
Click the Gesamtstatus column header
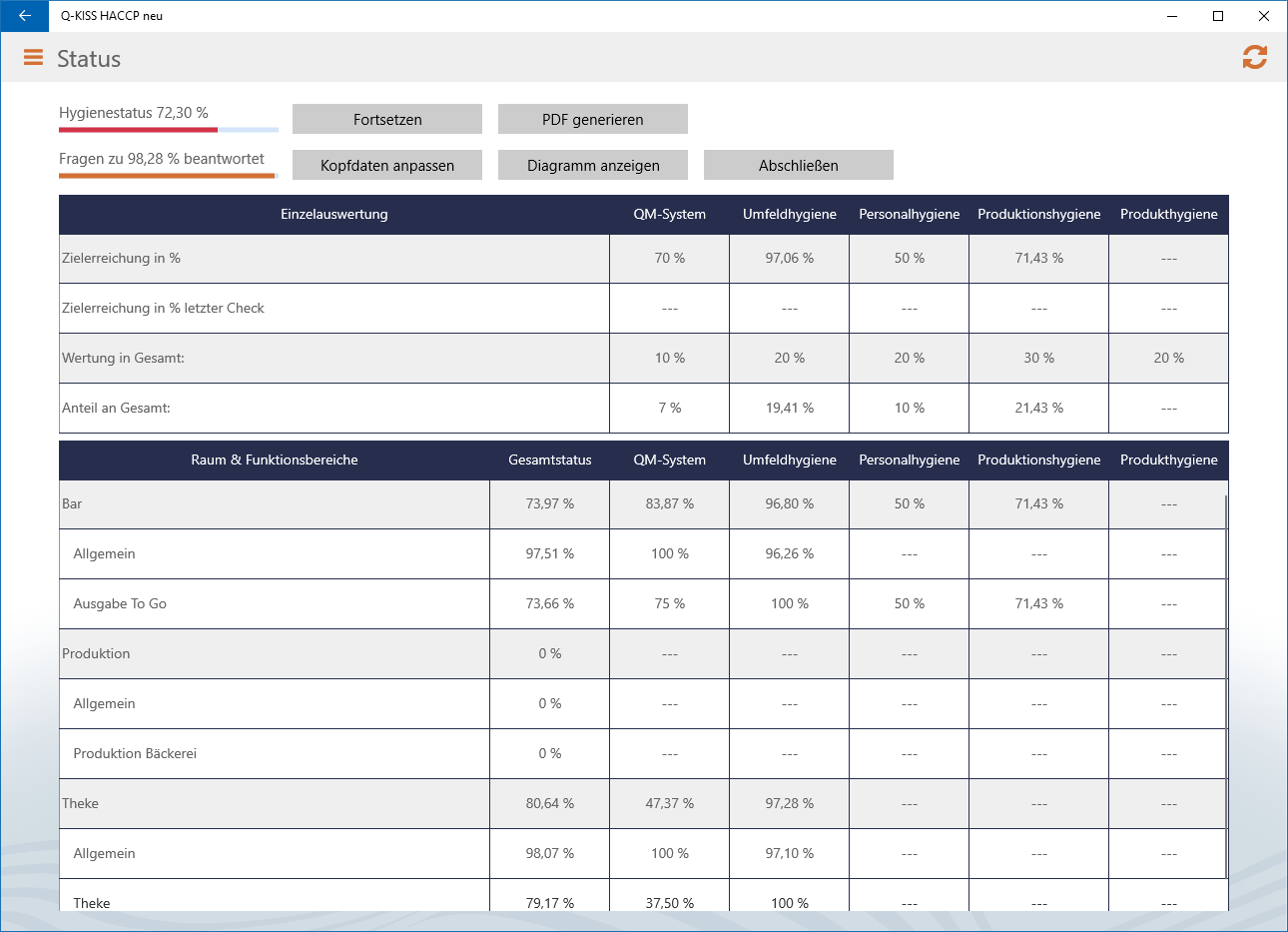tap(550, 460)
